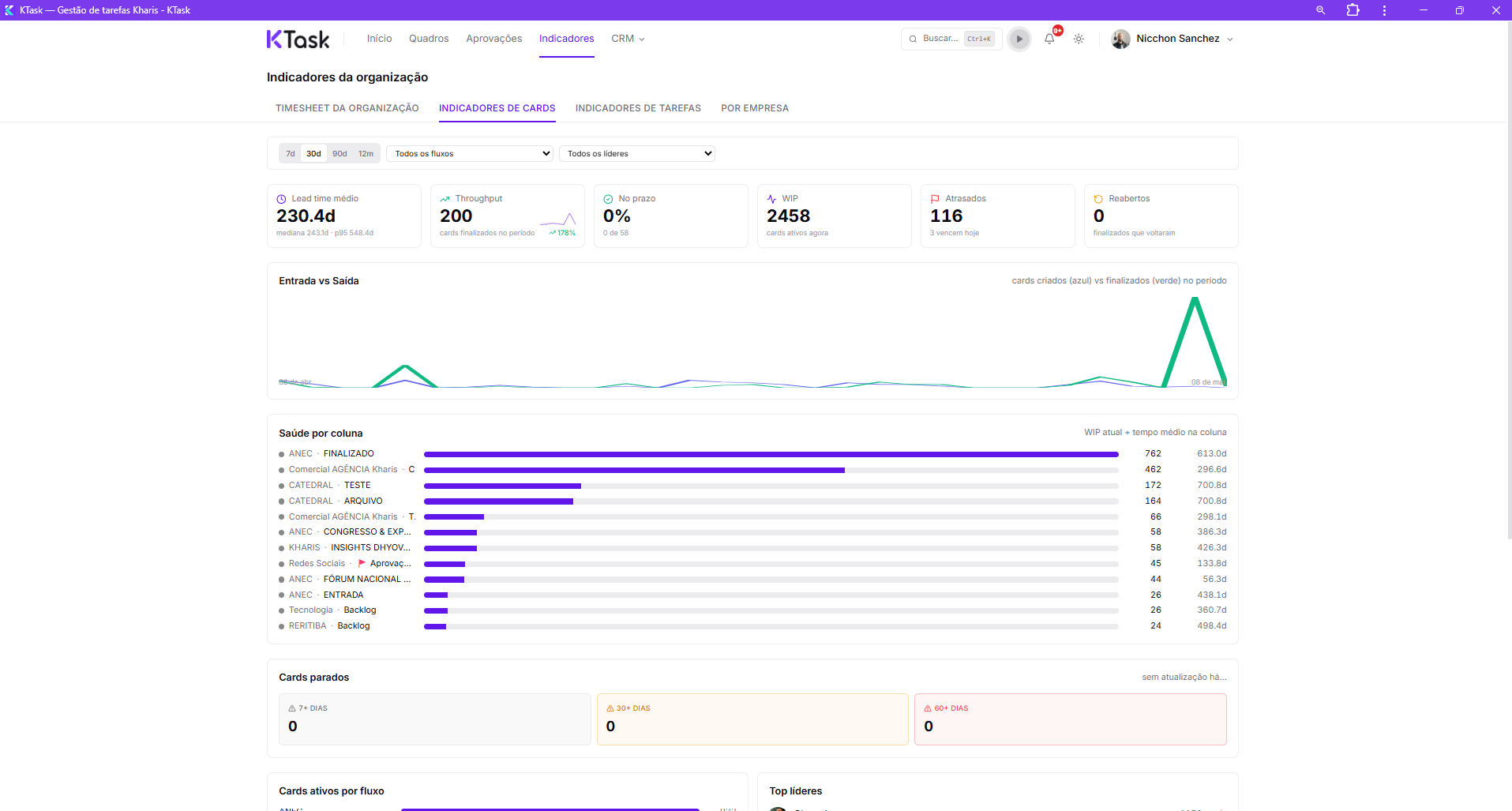Click the search magnifier icon in Buscar
The width and height of the screenshot is (1512, 811).
[913, 39]
